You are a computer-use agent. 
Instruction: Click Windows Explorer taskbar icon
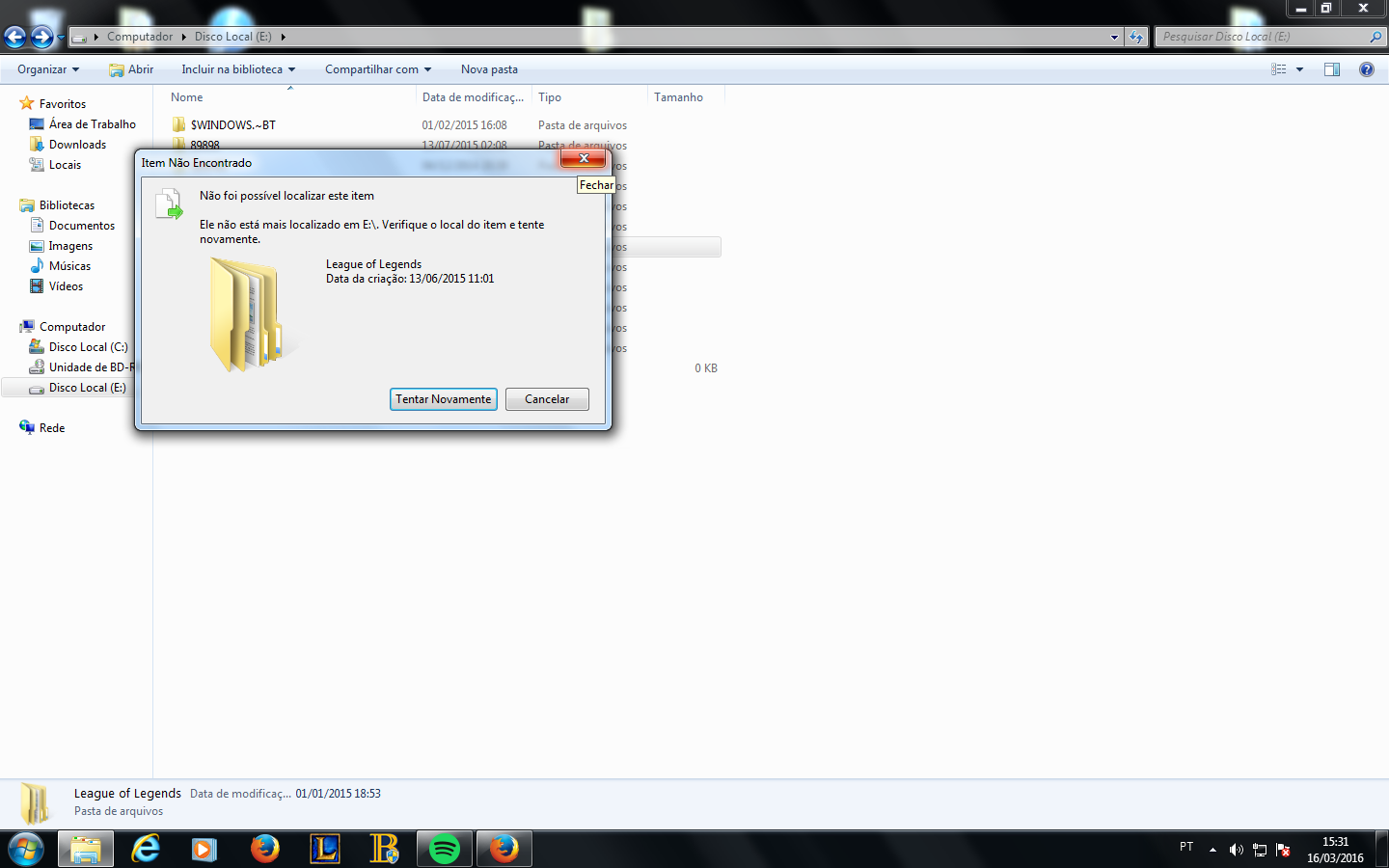[x=86, y=850]
